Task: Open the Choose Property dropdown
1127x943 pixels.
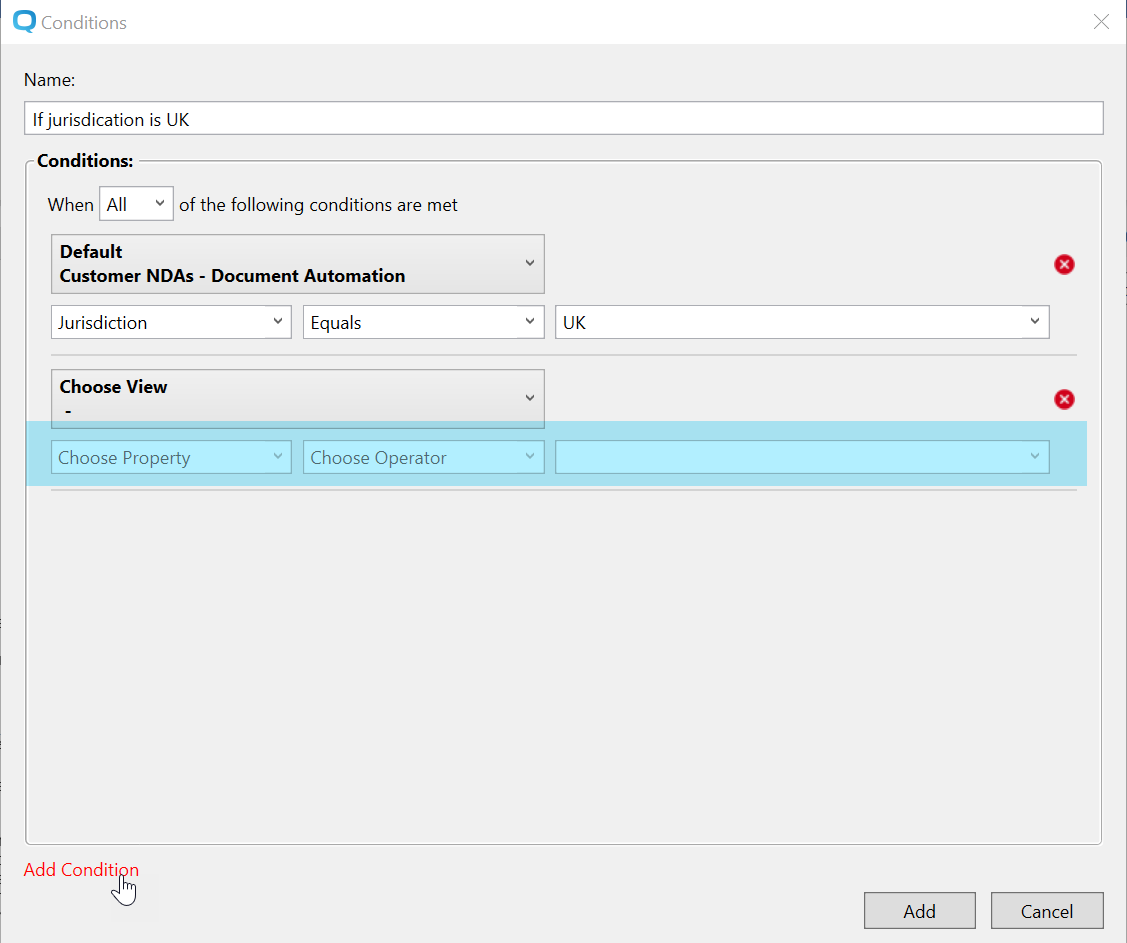Action: tap(171, 458)
